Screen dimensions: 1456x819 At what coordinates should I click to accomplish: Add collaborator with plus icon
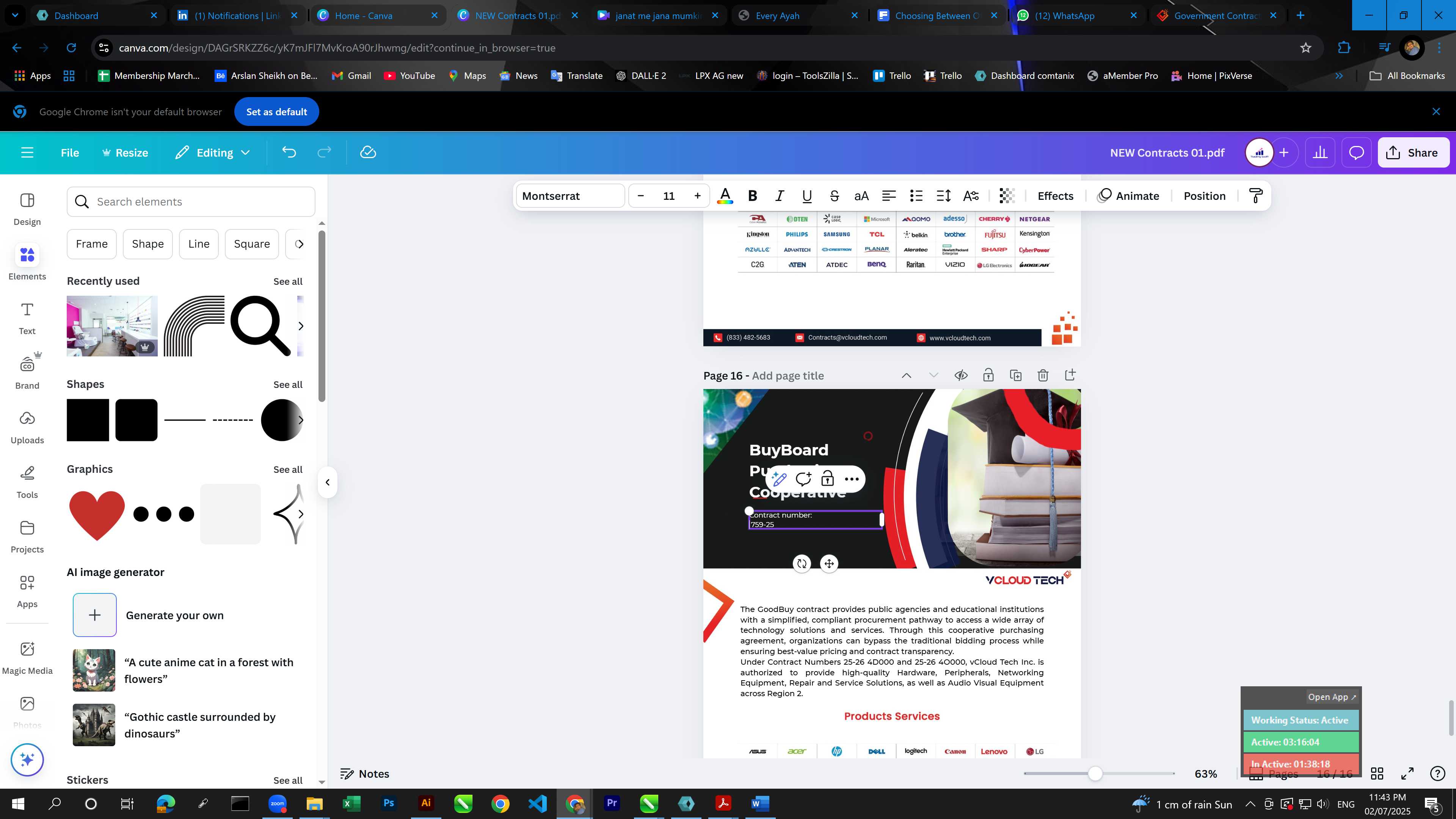(x=1284, y=152)
